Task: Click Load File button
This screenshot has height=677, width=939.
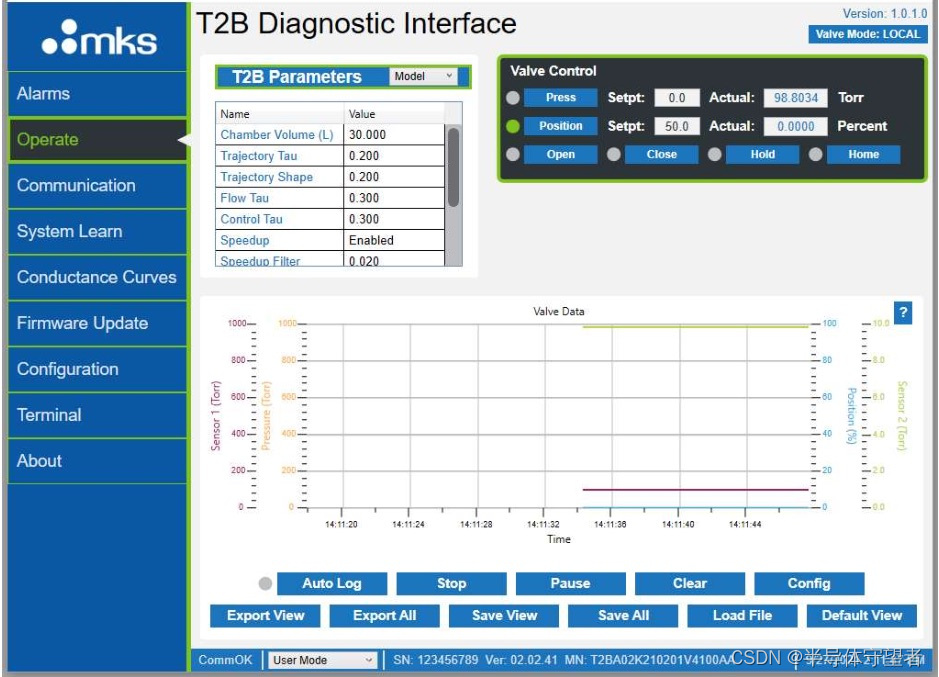Action: click(x=742, y=616)
